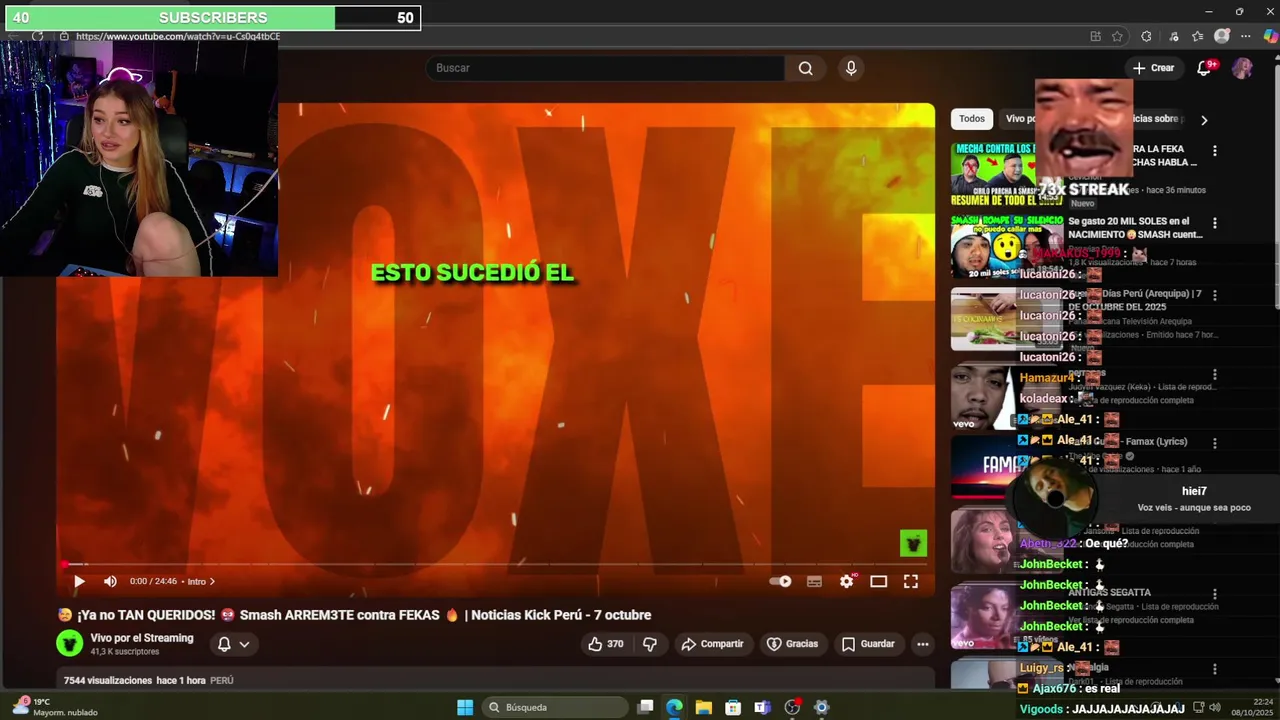Search with voice microphone icon
Image resolution: width=1280 pixels, height=720 pixels.
coord(851,68)
